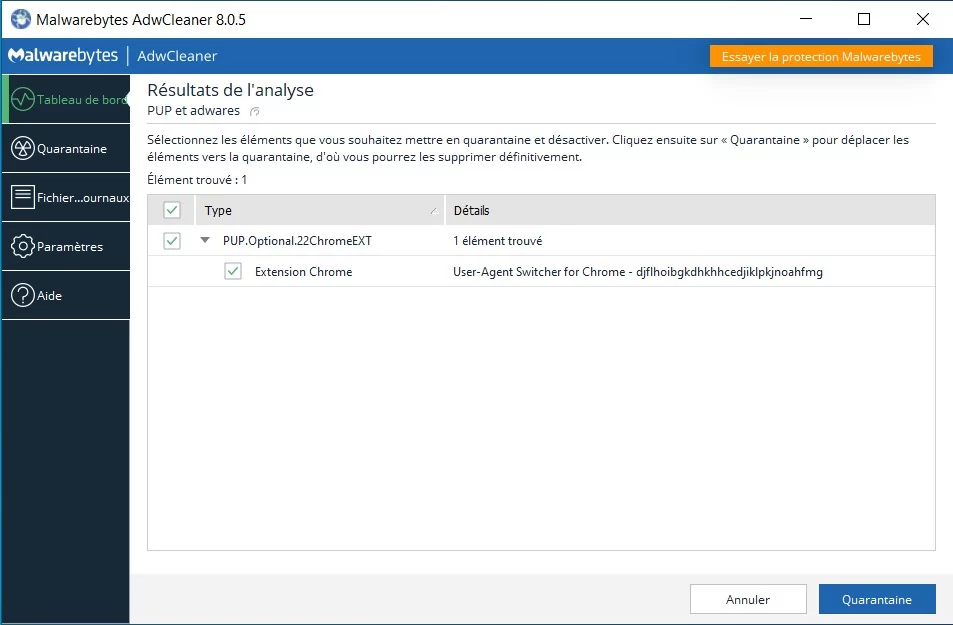Uncheck the Extension Chrome checkbox
This screenshot has width=953, height=625.
click(233, 271)
